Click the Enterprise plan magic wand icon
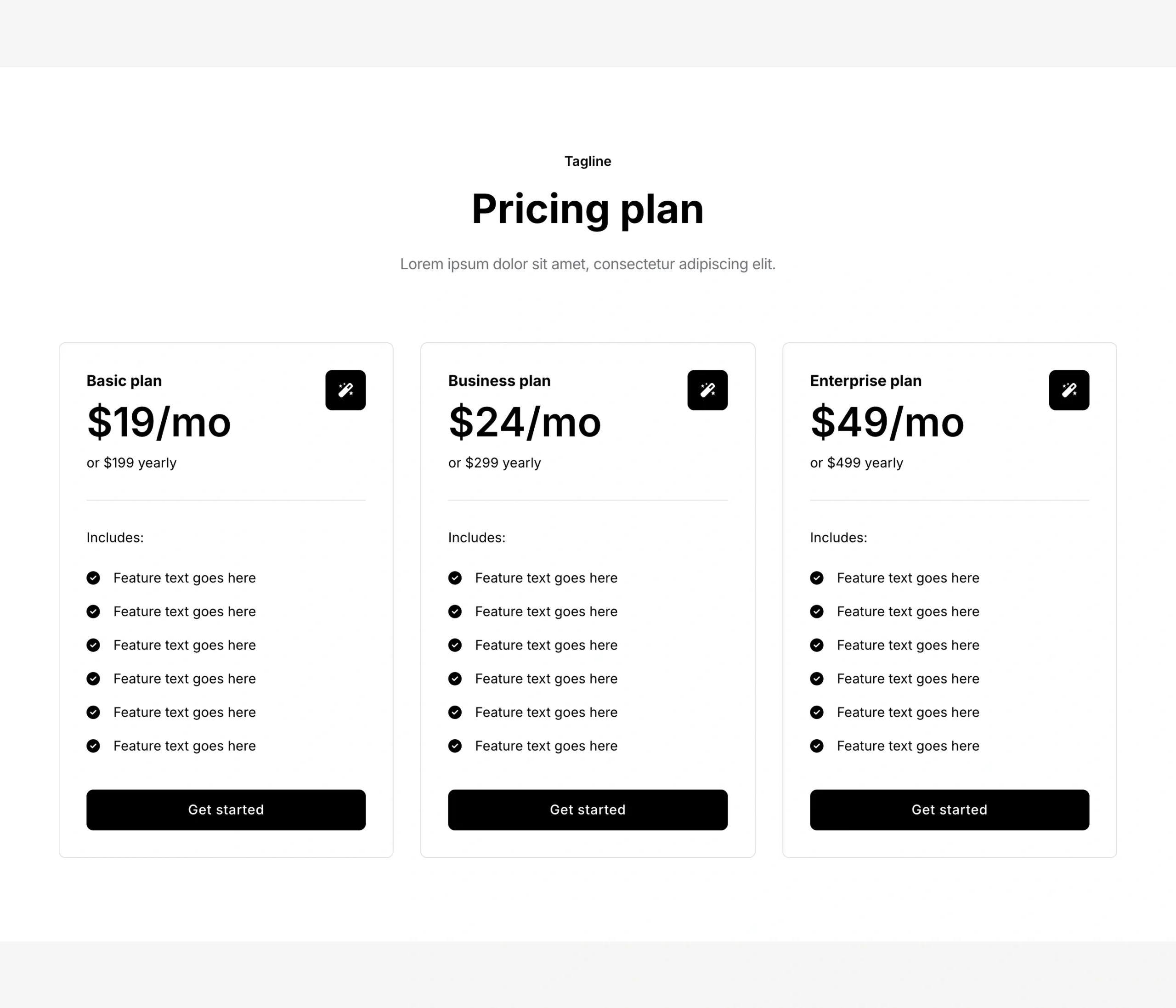Image resolution: width=1176 pixels, height=1008 pixels. tap(1069, 390)
